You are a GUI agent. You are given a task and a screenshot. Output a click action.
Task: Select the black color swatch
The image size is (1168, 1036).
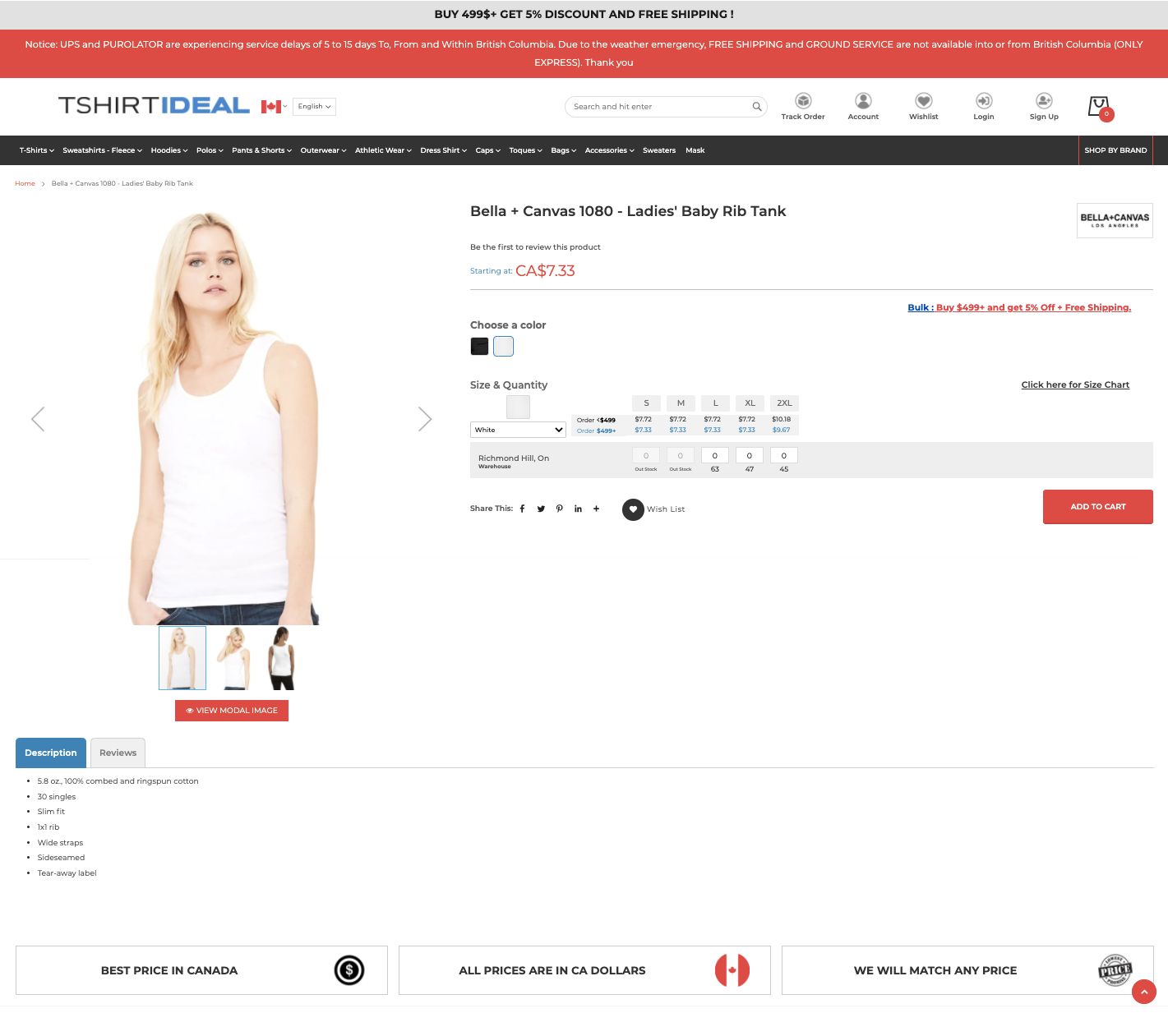[479, 347]
